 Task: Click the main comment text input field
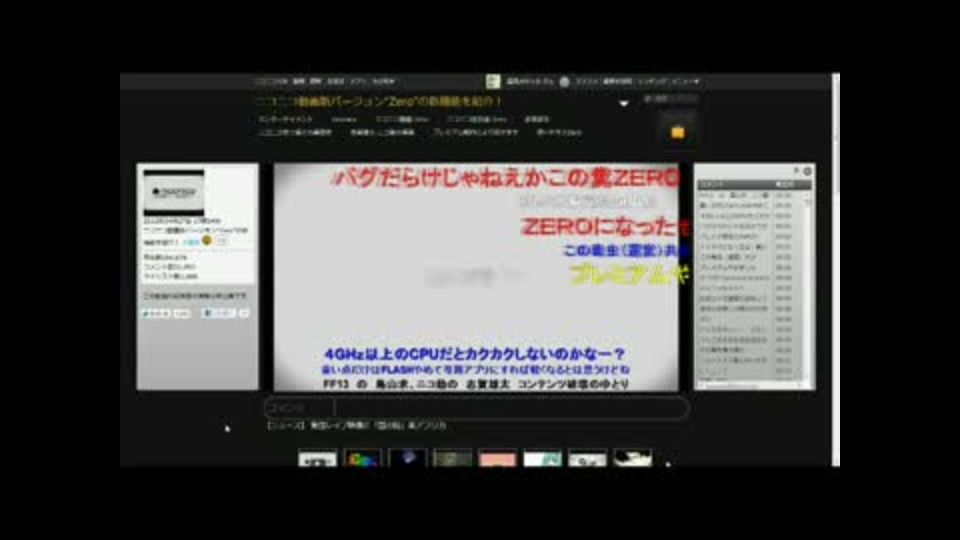coord(512,408)
